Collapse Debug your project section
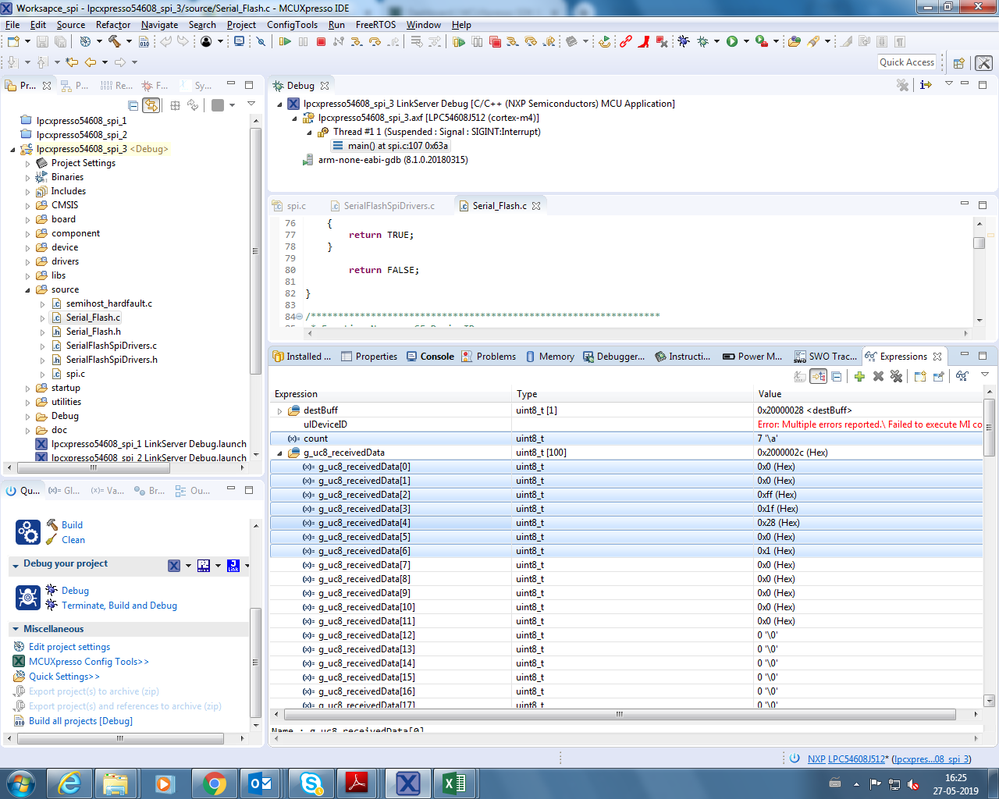999x799 pixels. tap(16, 565)
